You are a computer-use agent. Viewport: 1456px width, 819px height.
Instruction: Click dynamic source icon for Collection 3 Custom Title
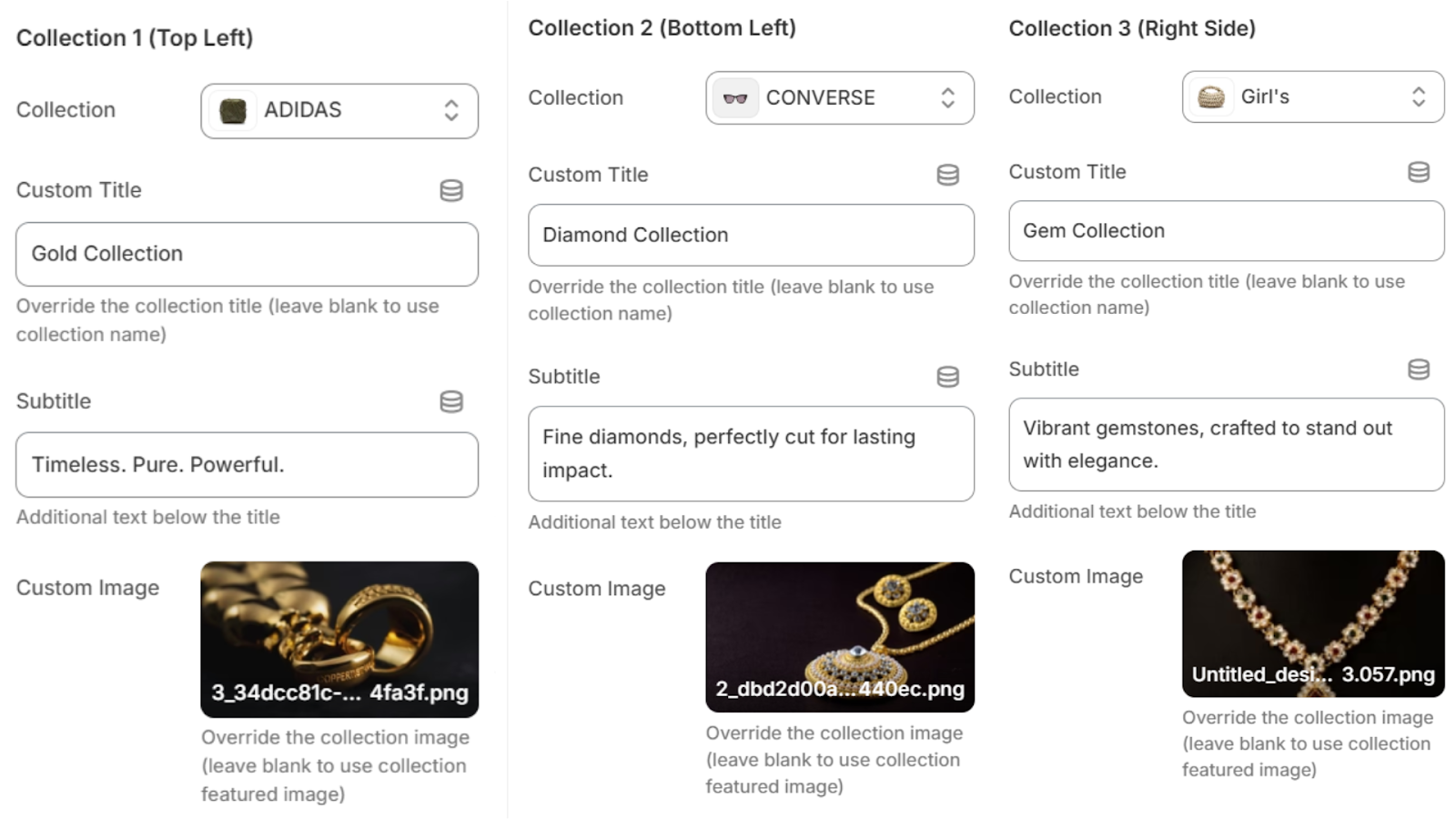[x=1419, y=172]
